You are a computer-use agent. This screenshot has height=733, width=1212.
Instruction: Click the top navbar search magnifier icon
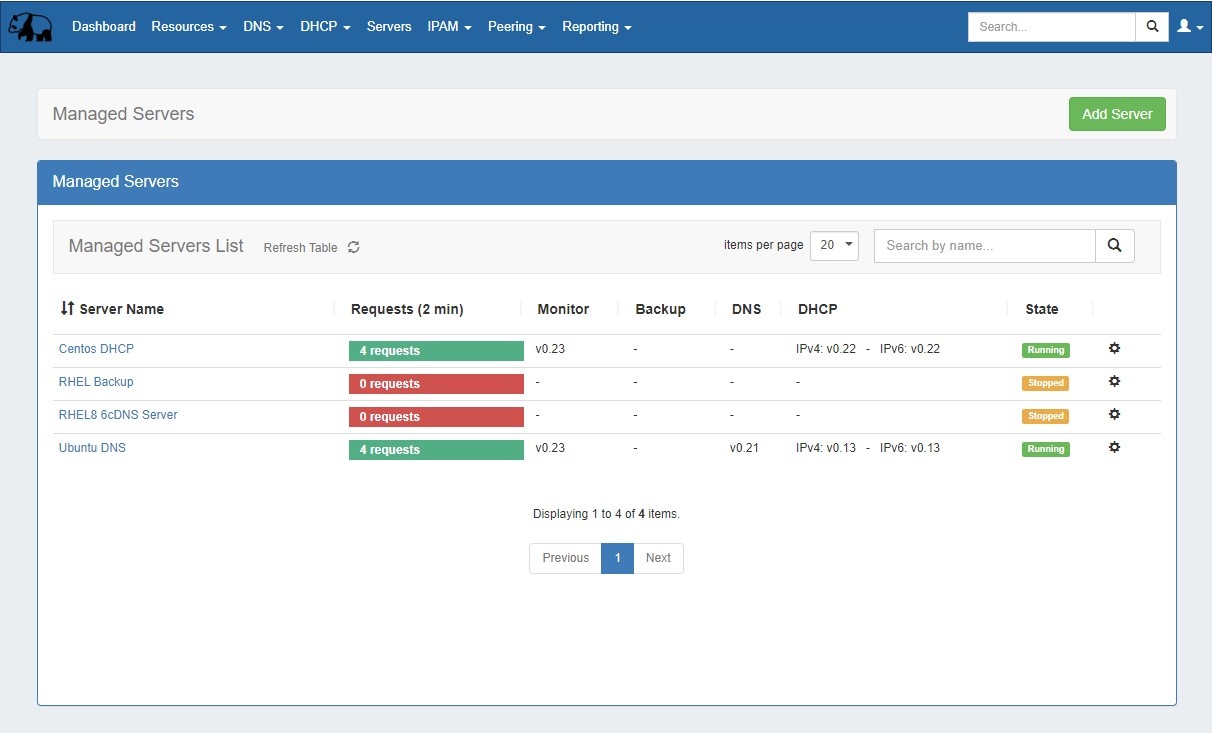1152,27
